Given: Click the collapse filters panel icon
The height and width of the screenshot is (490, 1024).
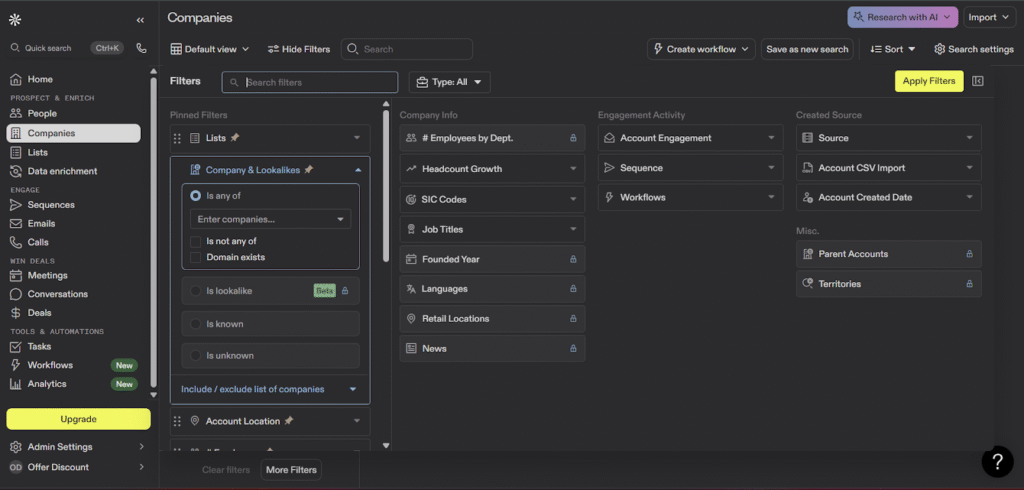Looking at the screenshot, I should [978, 81].
